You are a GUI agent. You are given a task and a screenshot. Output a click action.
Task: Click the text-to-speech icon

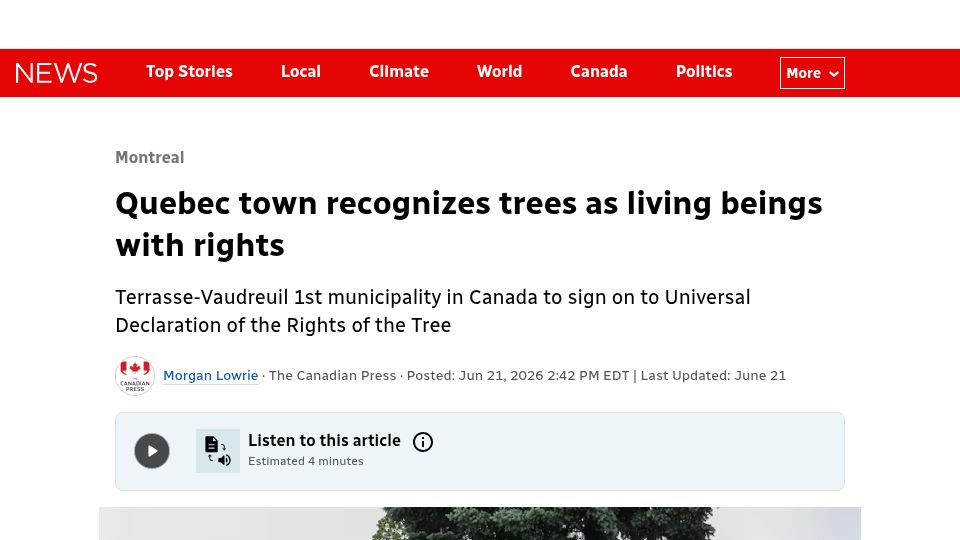tap(218, 451)
